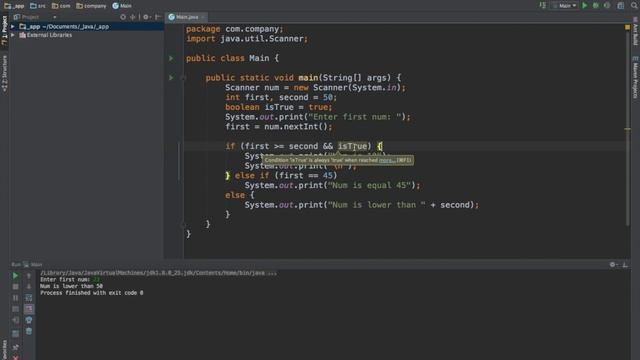Click the Make Project build icon
The image size is (640, 360).
pos(542,6)
